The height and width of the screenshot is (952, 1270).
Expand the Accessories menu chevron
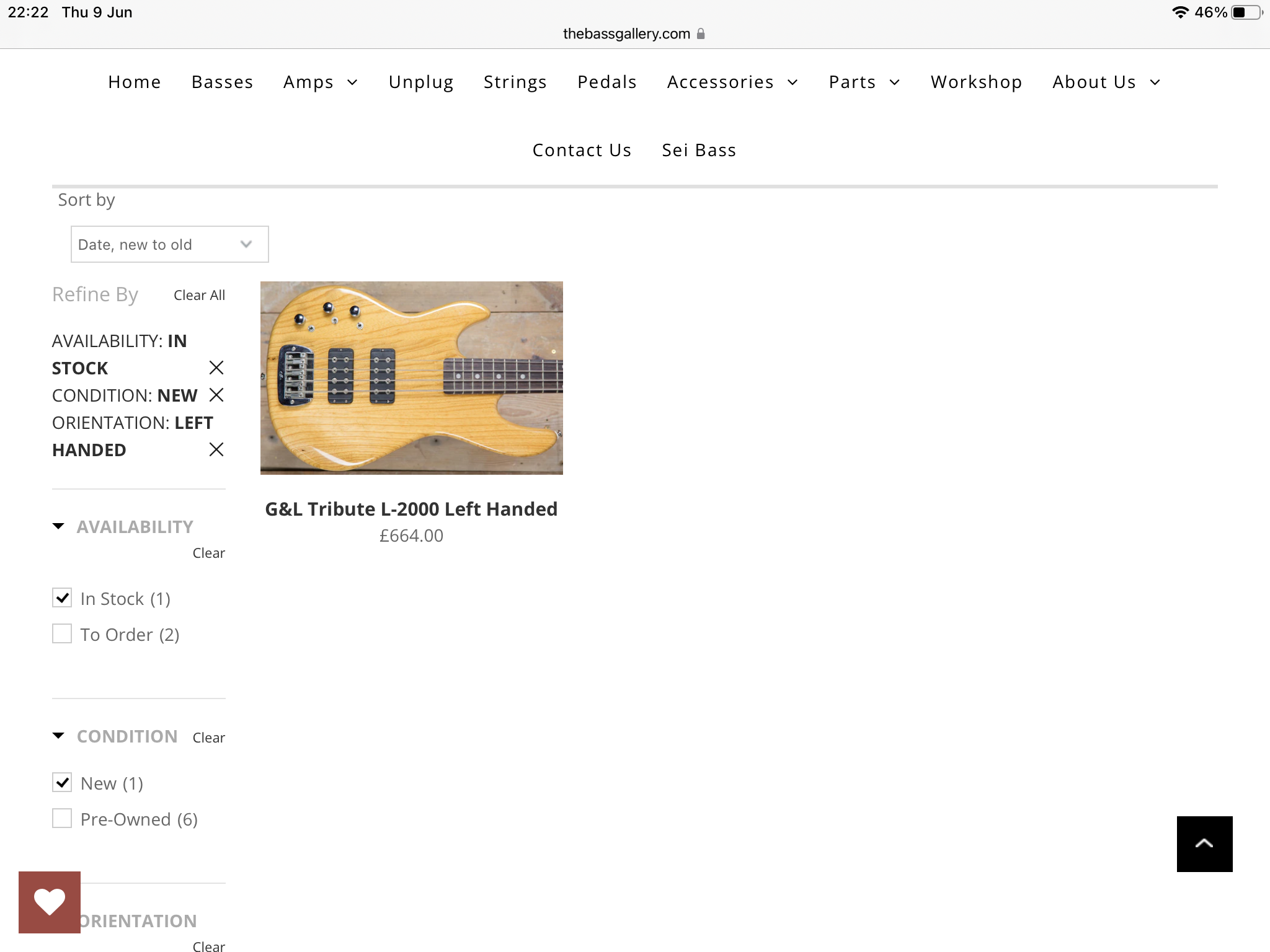point(793,82)
